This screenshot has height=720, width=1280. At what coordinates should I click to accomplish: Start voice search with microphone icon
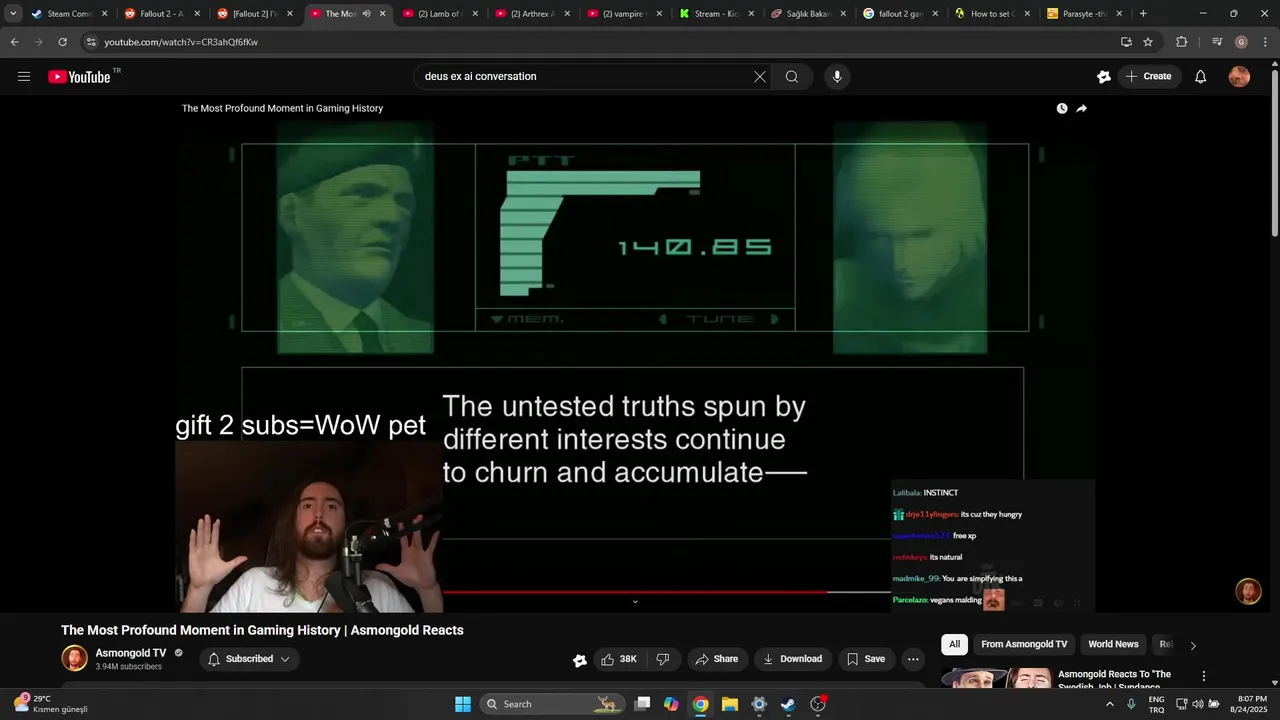pyautogui.click(x=837, y=77)
